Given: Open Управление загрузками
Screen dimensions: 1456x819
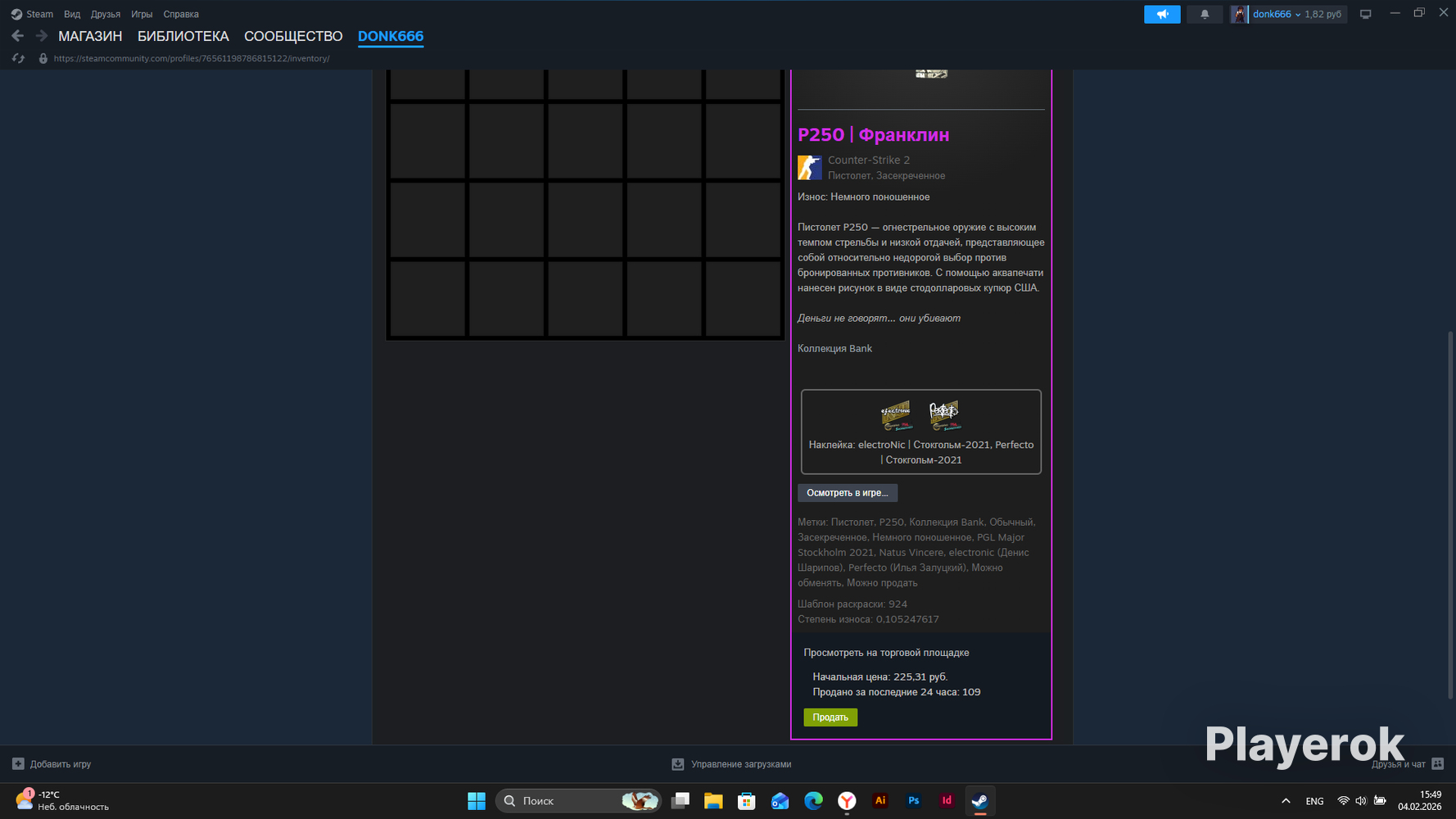Looking at the screenshot, I should coord(741,764).
